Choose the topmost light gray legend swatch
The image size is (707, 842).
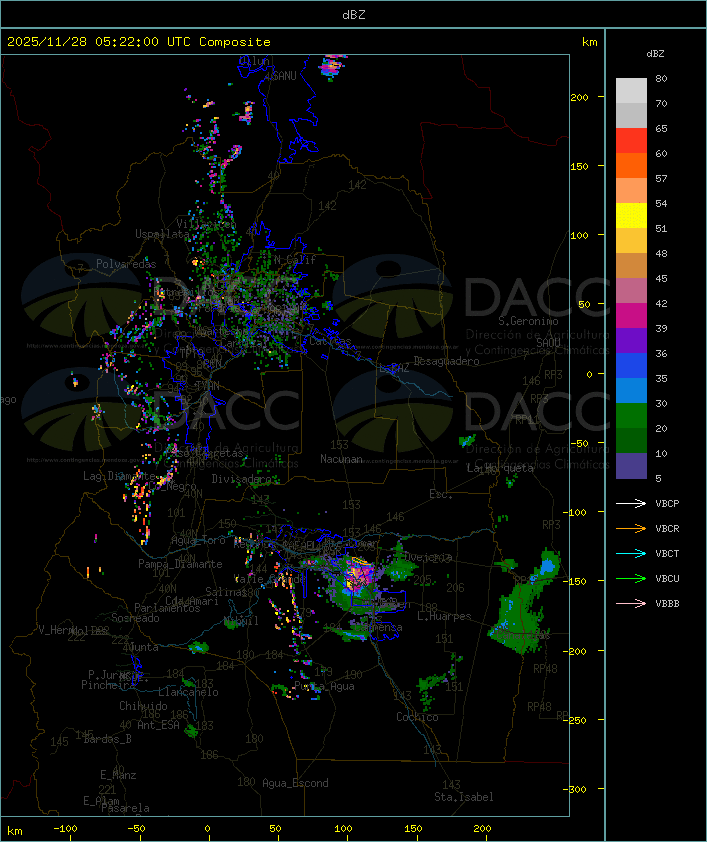click(x=631, y=91)
